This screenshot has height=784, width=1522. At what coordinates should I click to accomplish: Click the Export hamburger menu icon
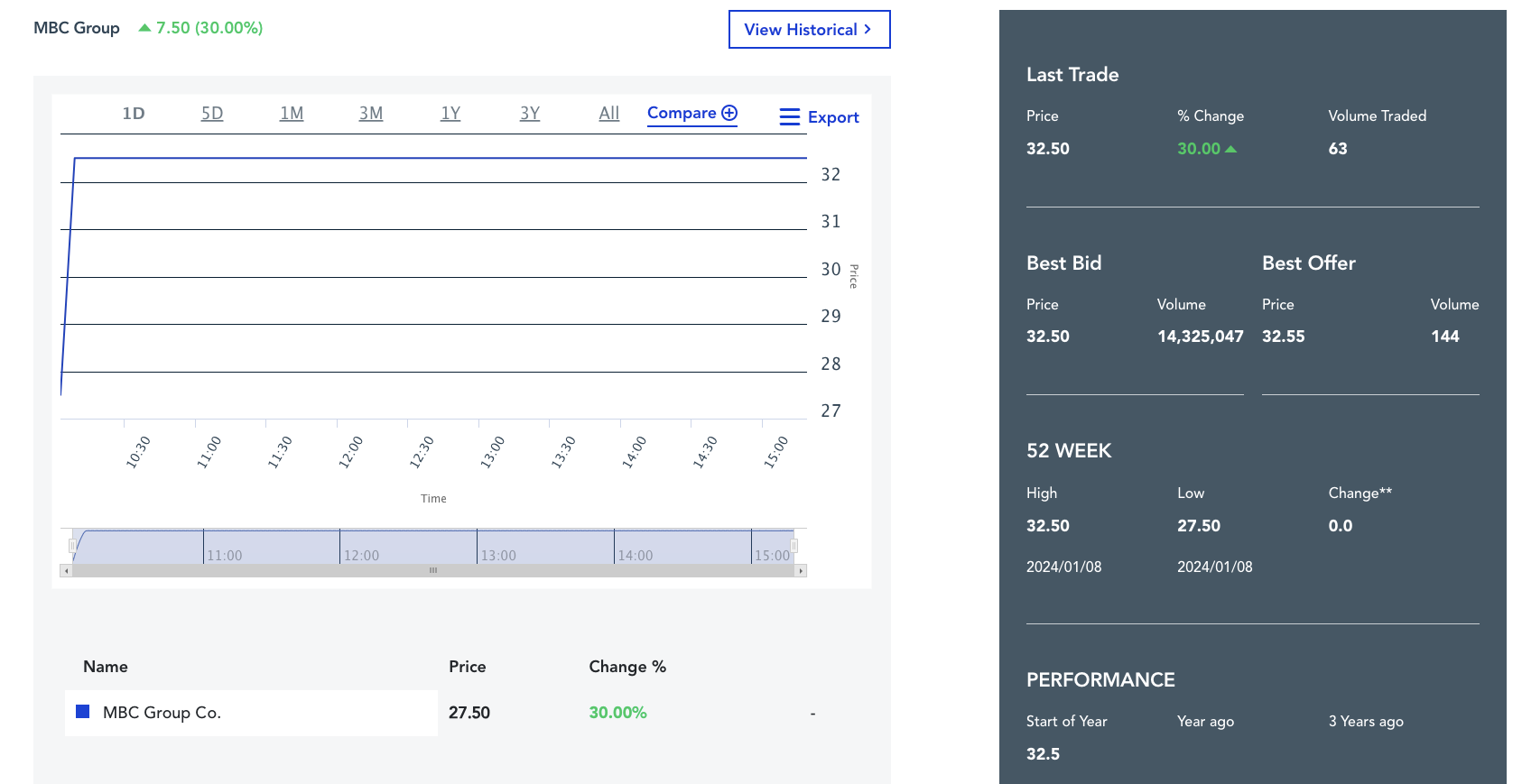coord(789,117)
